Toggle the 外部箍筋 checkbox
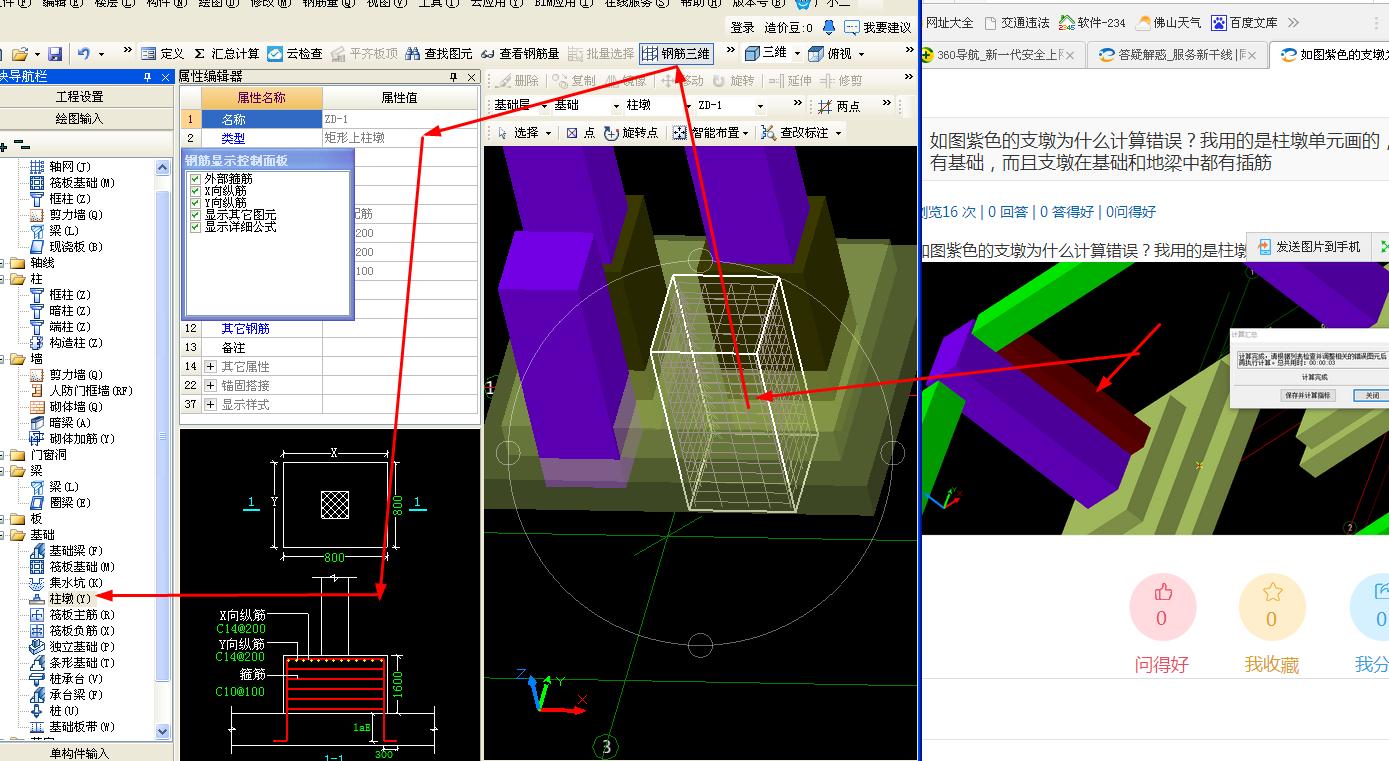This screenshot has width=1389, height=761. tap(195, 179)
